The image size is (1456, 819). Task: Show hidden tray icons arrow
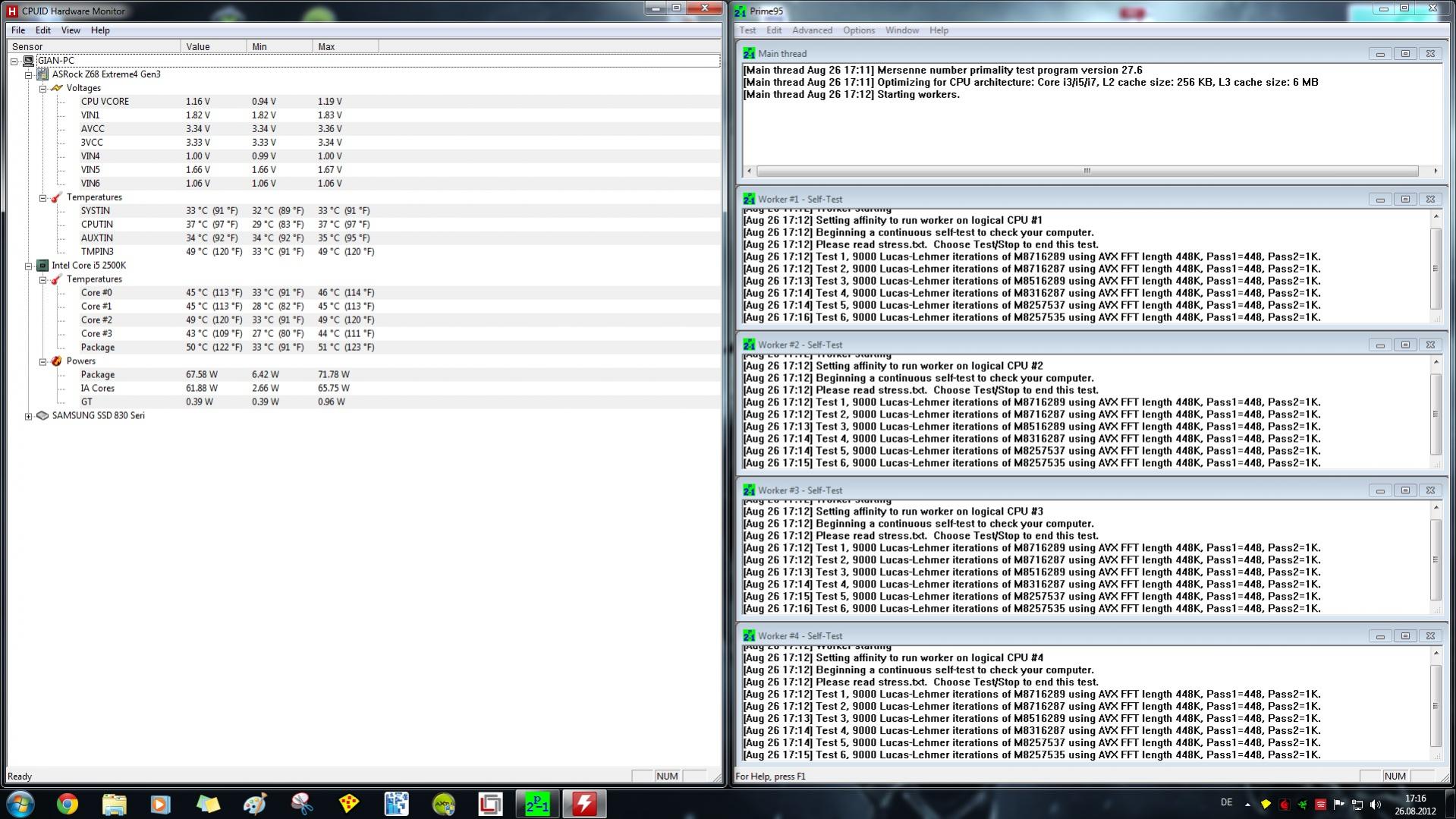1247,804
